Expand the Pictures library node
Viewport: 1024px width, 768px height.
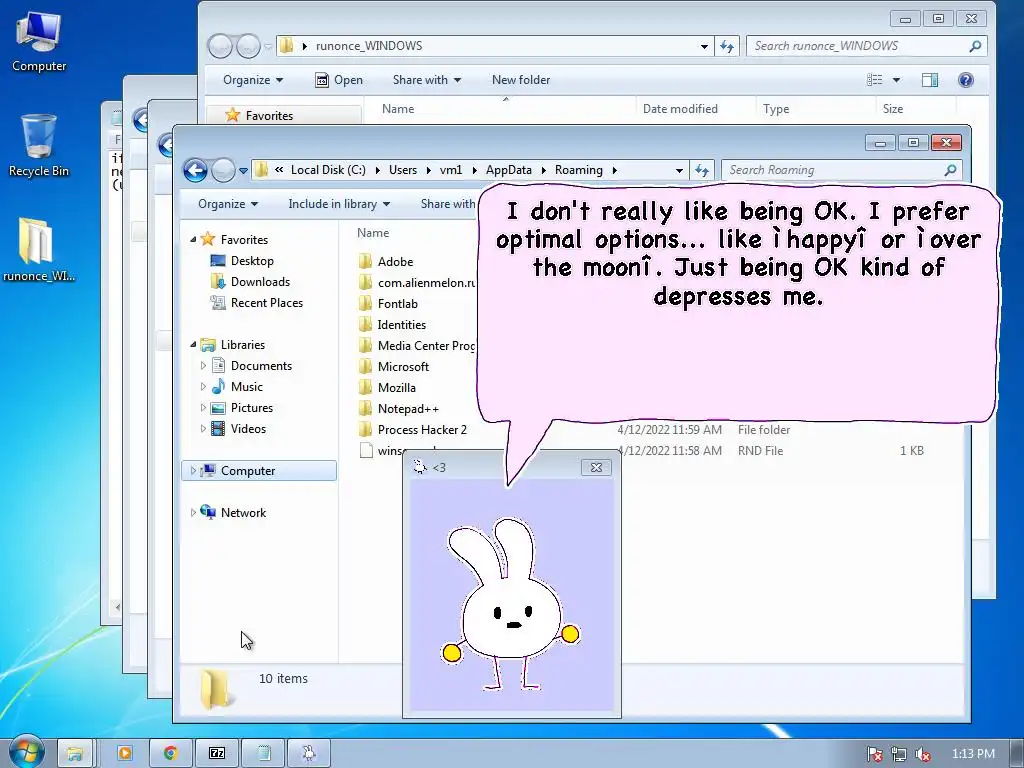click(203, 408)
